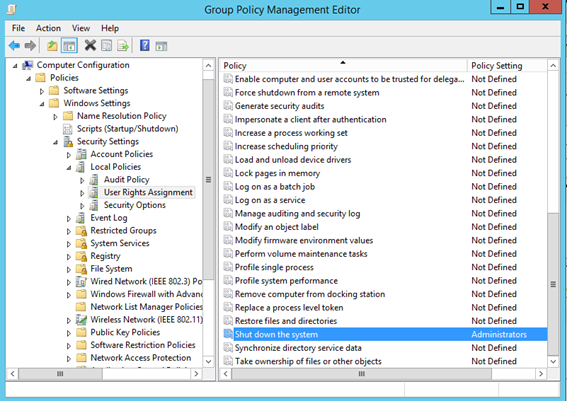Click the Event Log node icon
This screenshot has height=401, width=567.
tap(81, 218)
